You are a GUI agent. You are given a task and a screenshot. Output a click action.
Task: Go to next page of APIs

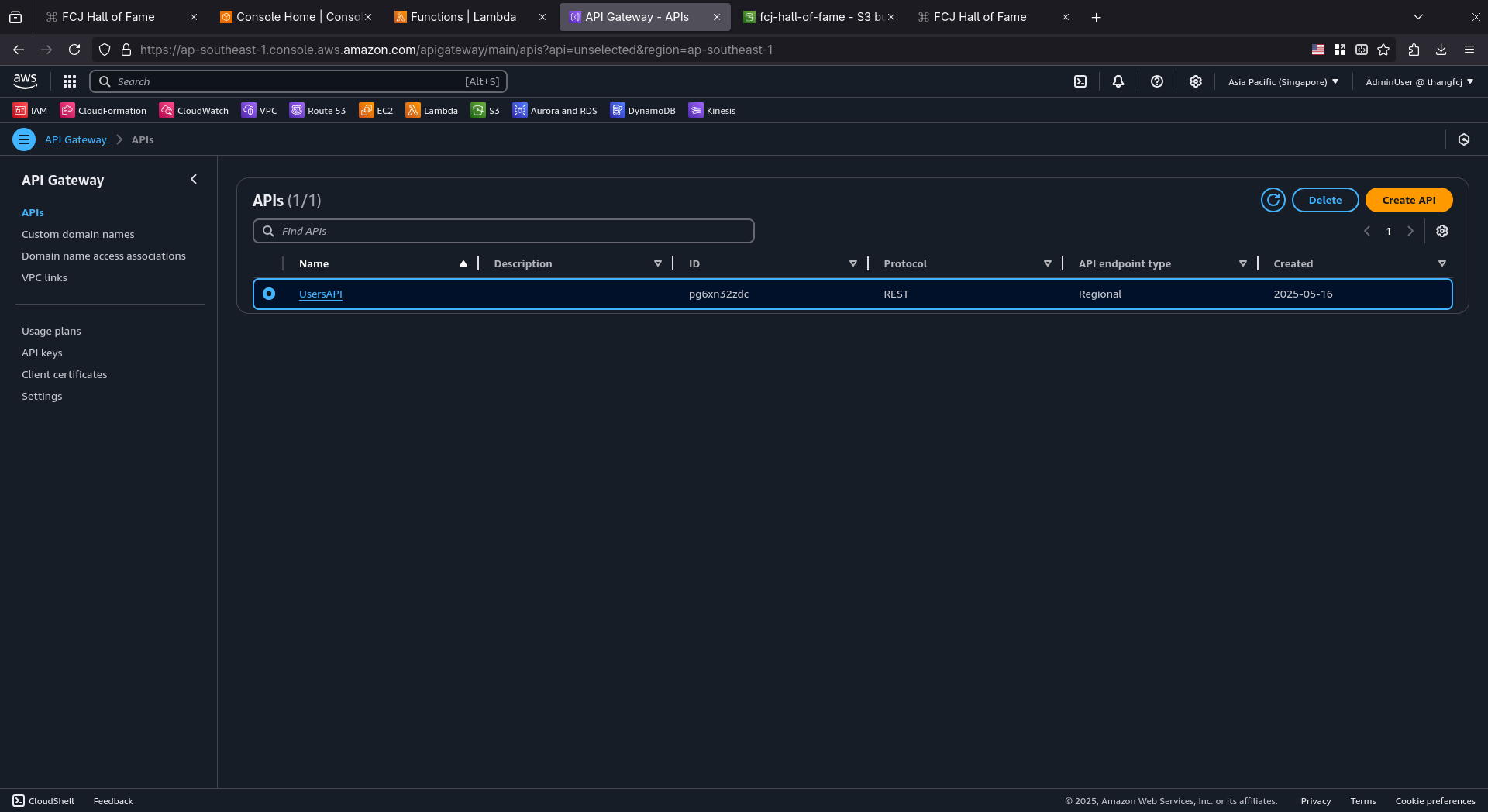(1410, 231)
